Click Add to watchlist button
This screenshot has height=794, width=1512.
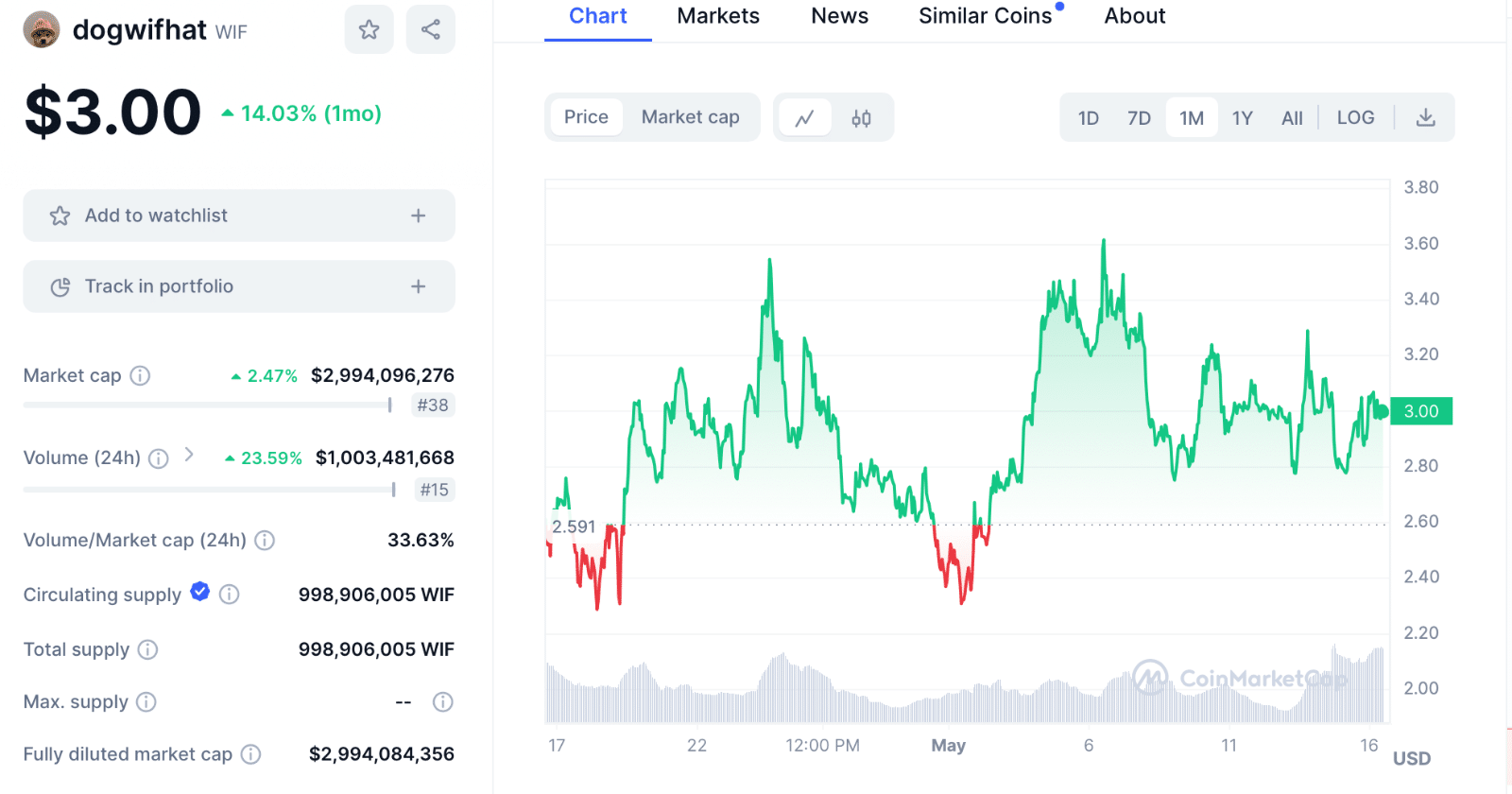[239, 216]
